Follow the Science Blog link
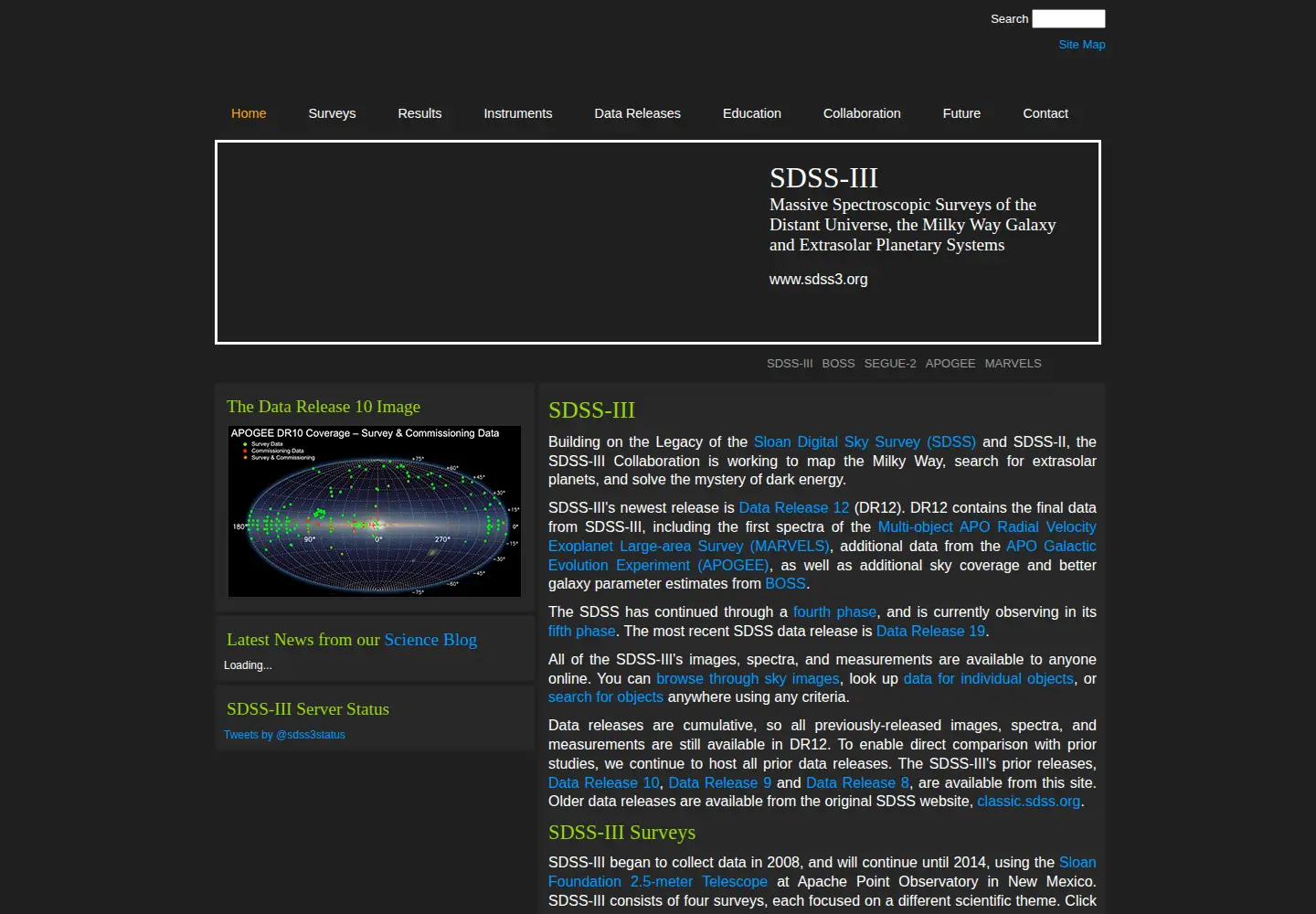This screenshot has width=1316, height=914. coord(430,640)
